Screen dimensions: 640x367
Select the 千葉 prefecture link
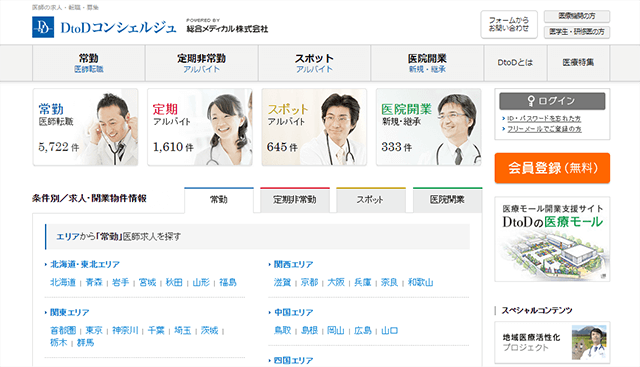(156, 330)
